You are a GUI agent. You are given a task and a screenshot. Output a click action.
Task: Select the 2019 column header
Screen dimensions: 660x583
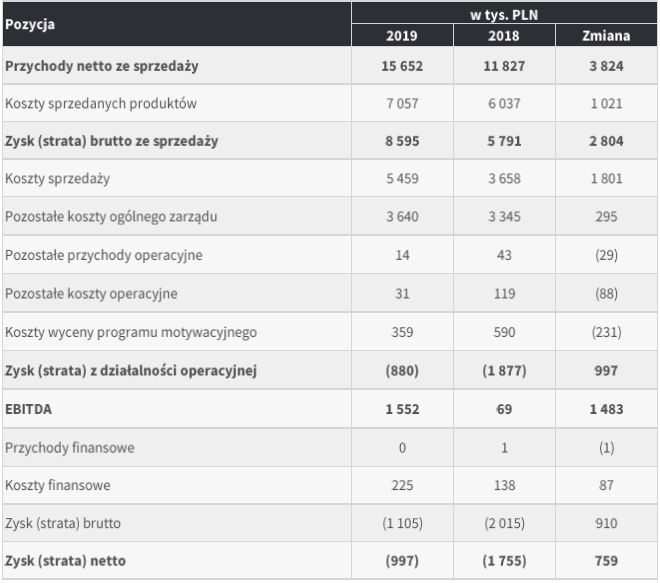402,36
